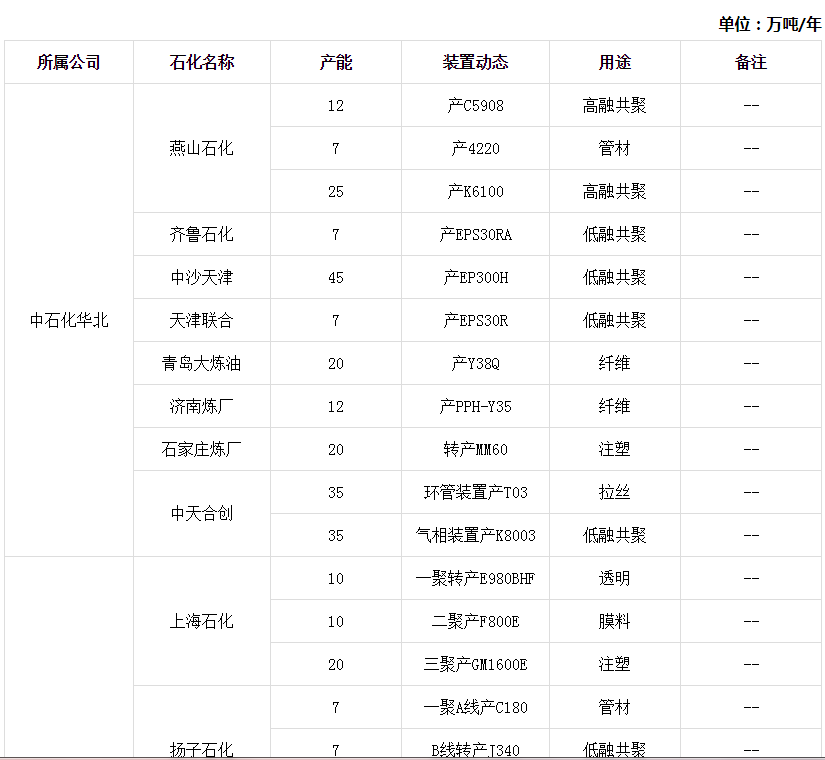Click capacity 35 in 气相装置产K8003 row
Image resolution: width=825 pixels, height=760 pixels.
coord(336,536)
